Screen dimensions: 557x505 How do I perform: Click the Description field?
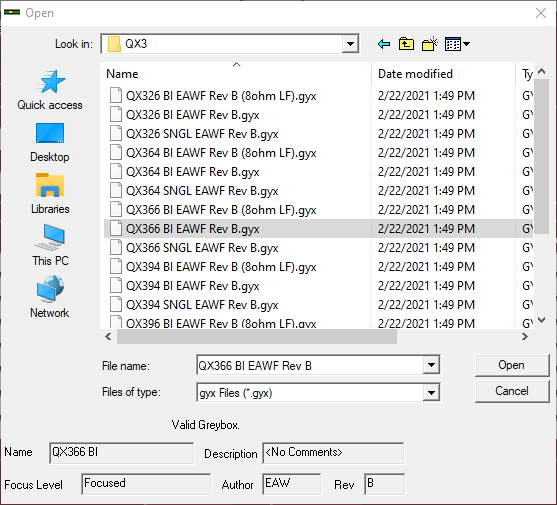(x=333, y=453)
